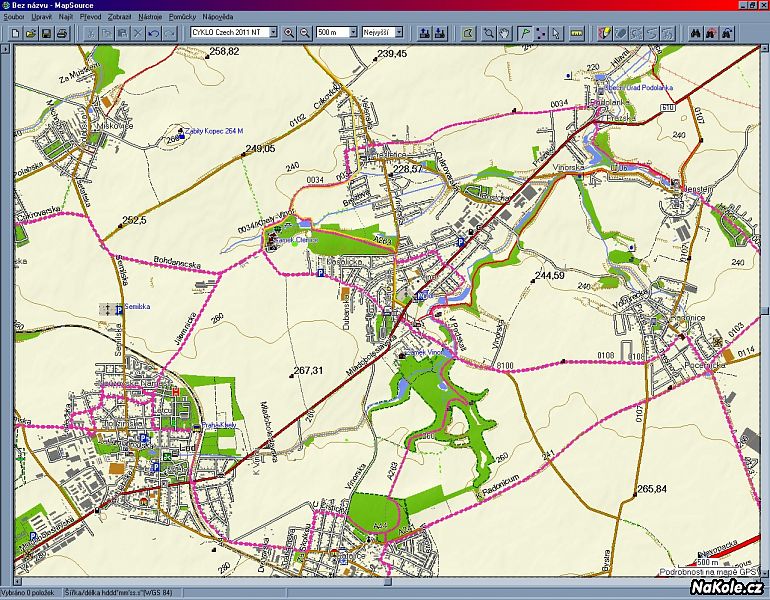Undo the last action with the blue arrow
The width and height of the screenshot is (770, 600).
tap(154, 33)
